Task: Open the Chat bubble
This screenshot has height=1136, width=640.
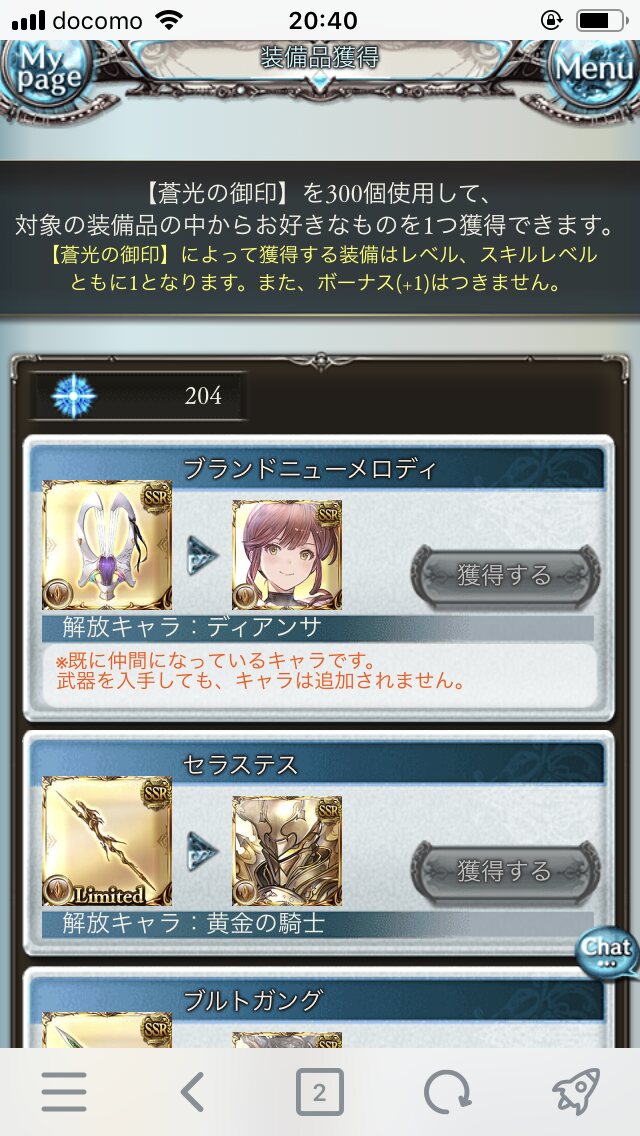Action: point(607,953)
